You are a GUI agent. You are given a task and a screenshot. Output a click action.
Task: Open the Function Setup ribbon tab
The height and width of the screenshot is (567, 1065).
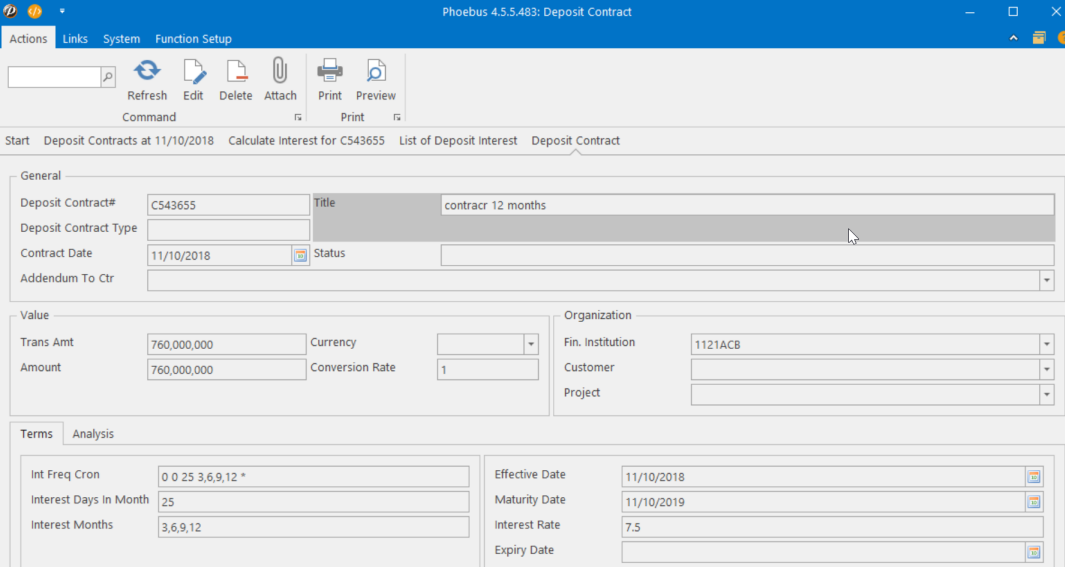coord(193,39)
